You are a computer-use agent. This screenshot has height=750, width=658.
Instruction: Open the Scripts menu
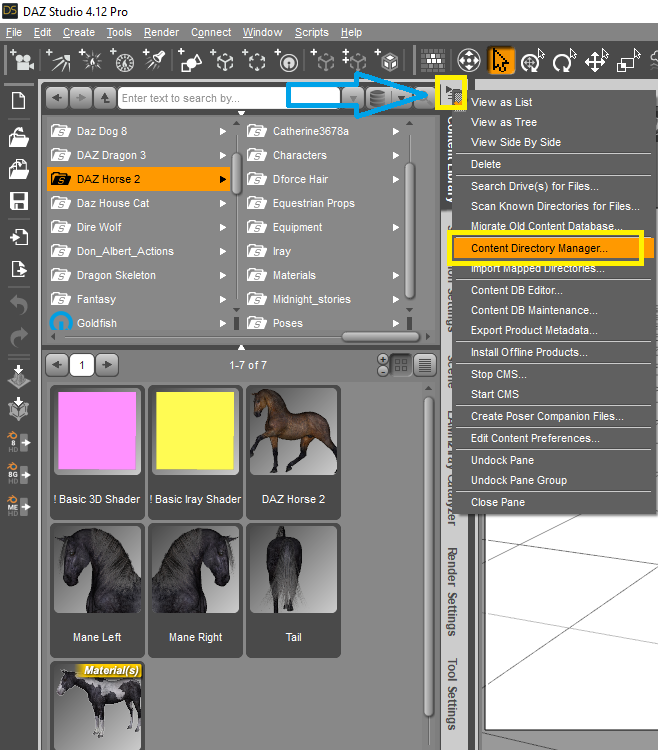click(x=311, y=33)
